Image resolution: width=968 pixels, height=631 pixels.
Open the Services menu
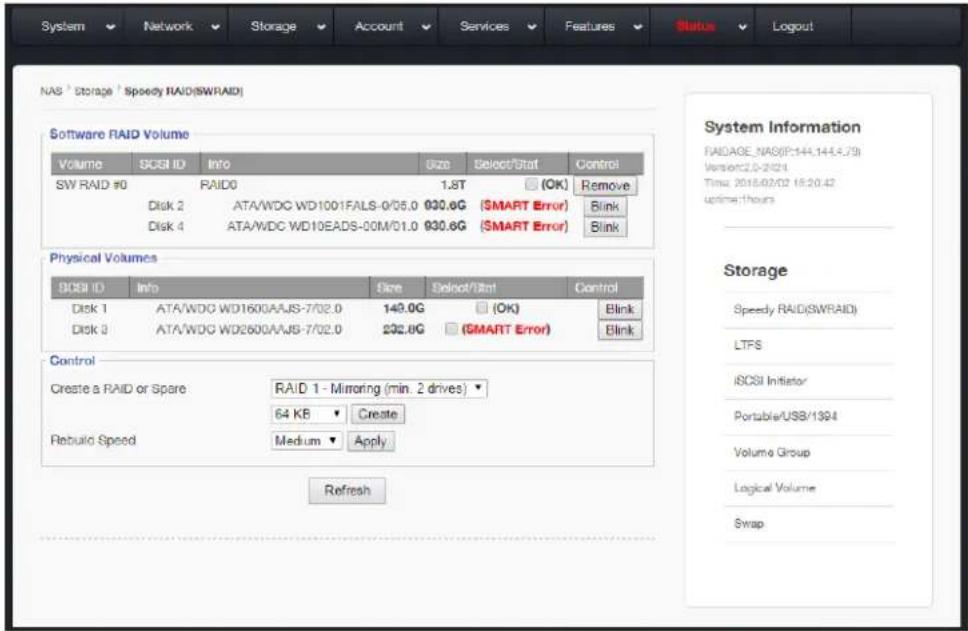point(484,27)
